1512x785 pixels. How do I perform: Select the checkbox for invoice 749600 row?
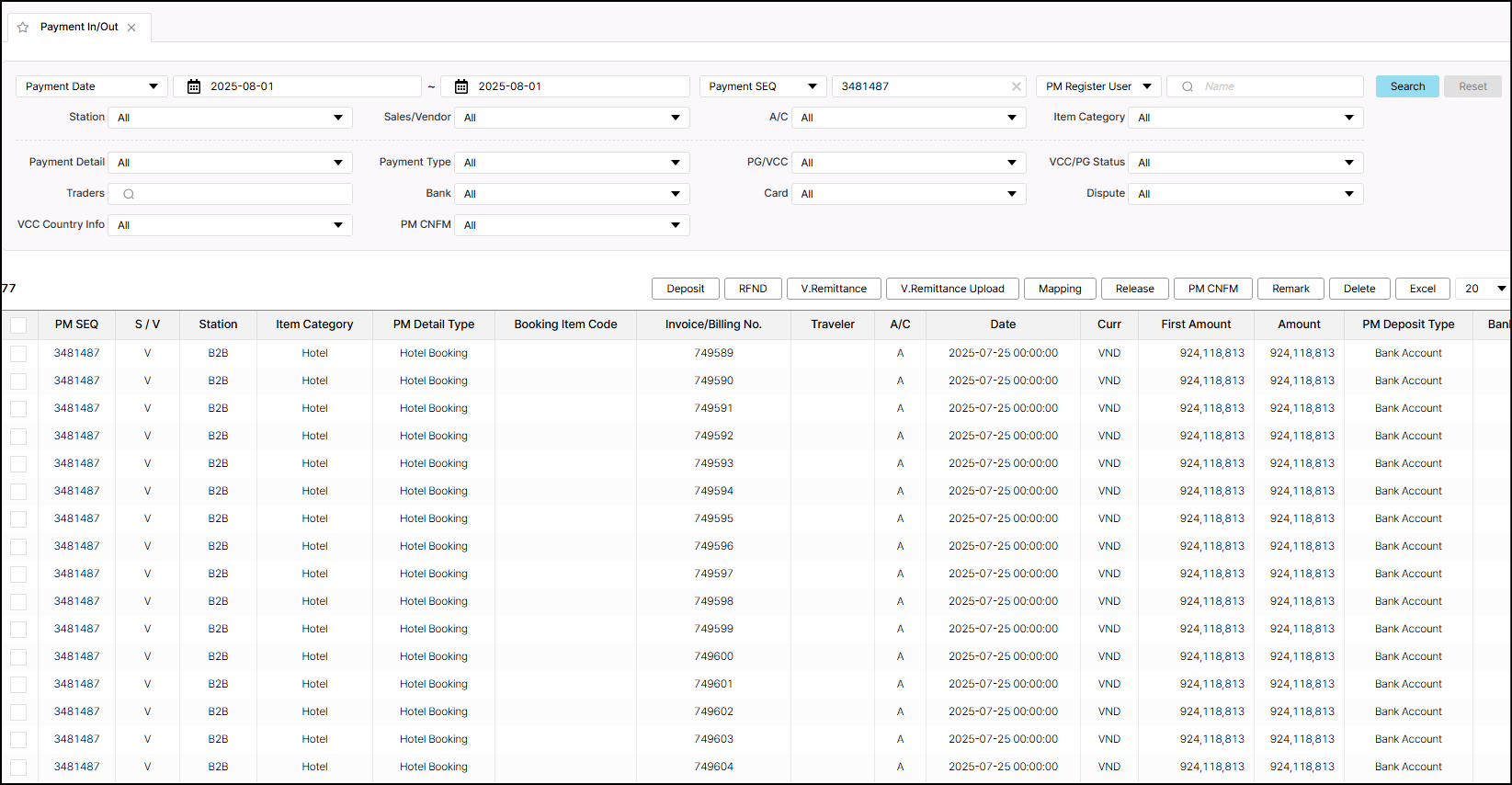(18, 656)
